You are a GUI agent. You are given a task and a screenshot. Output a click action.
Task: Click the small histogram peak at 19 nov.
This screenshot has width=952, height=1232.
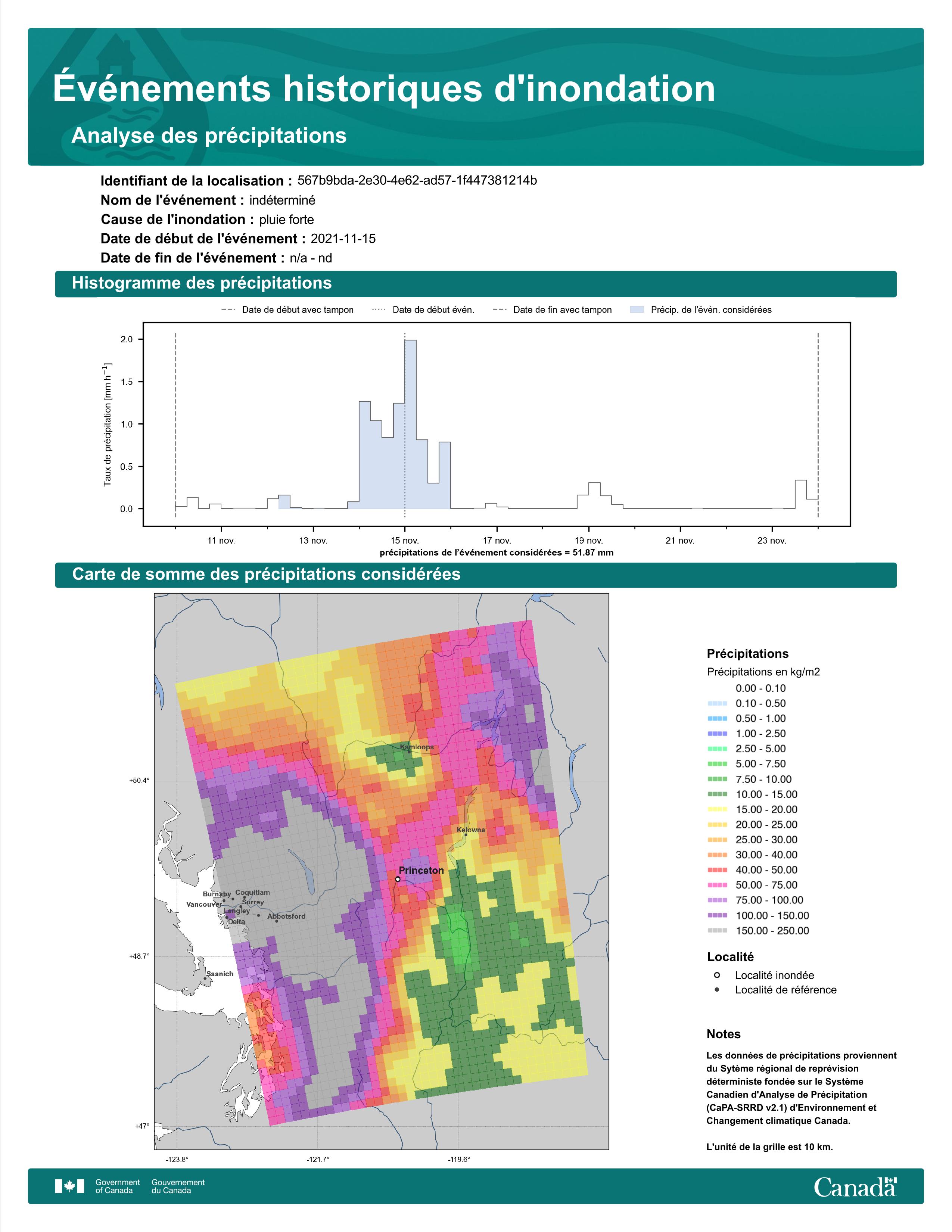pos(594,496)
